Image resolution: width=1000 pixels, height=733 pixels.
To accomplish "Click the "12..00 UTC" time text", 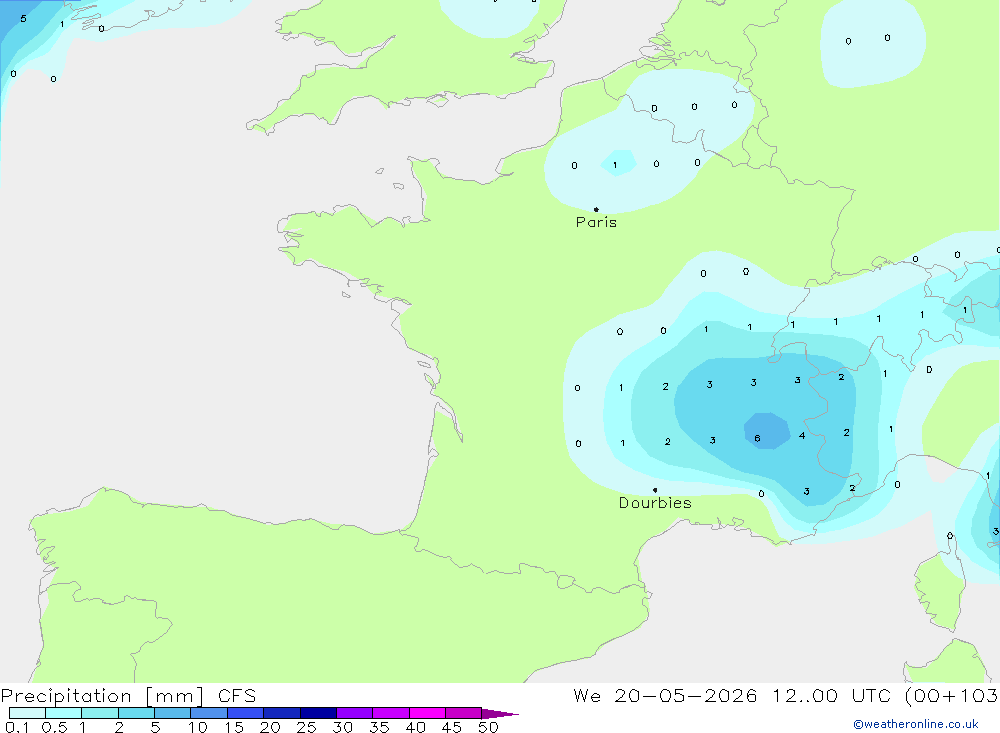I will coord(831,695).
